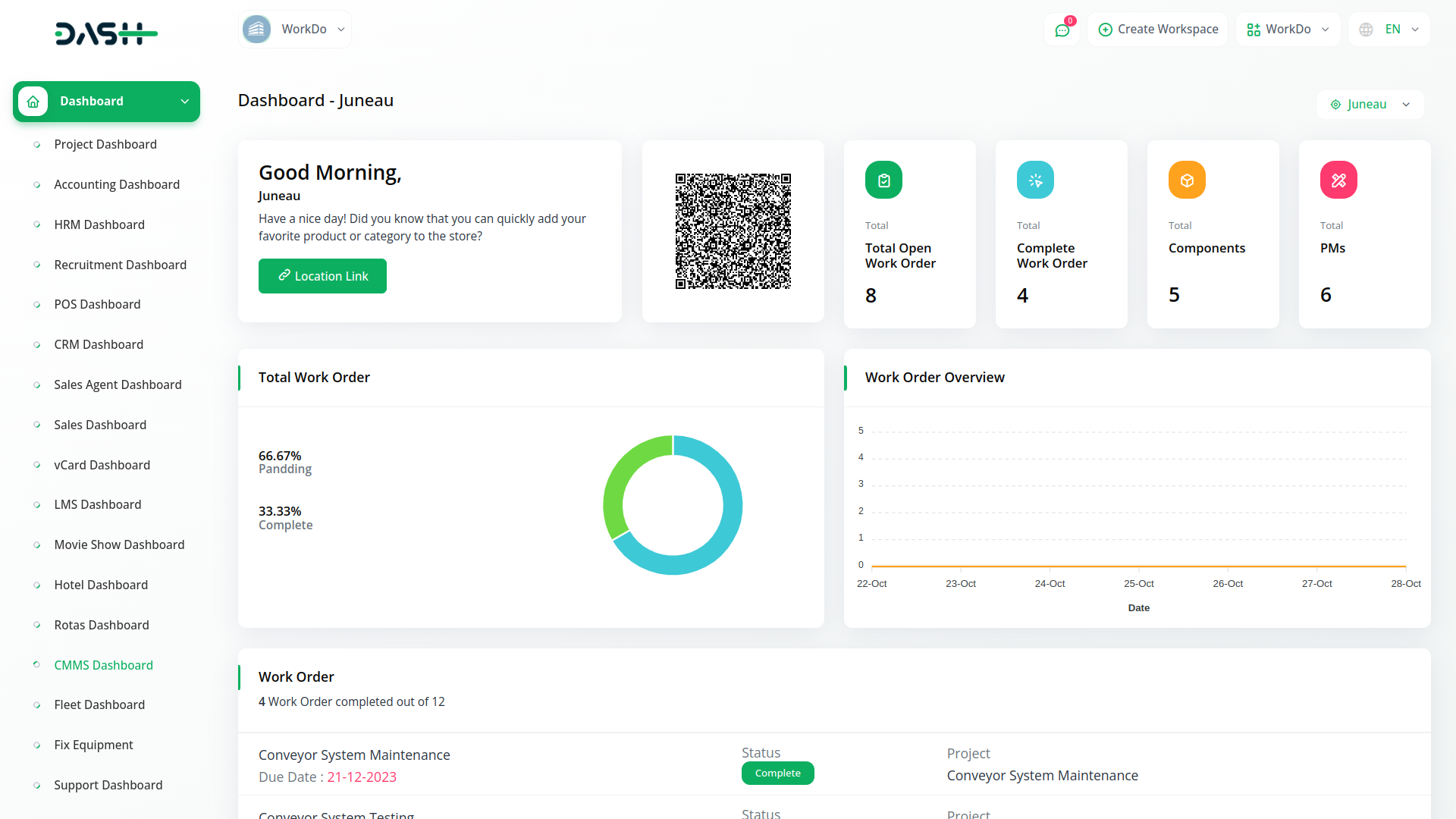Image resolution: width=1456 pixels, height=819 pixels.
Task: Open the messages icon with notification badge
Action: [1062, 30]
